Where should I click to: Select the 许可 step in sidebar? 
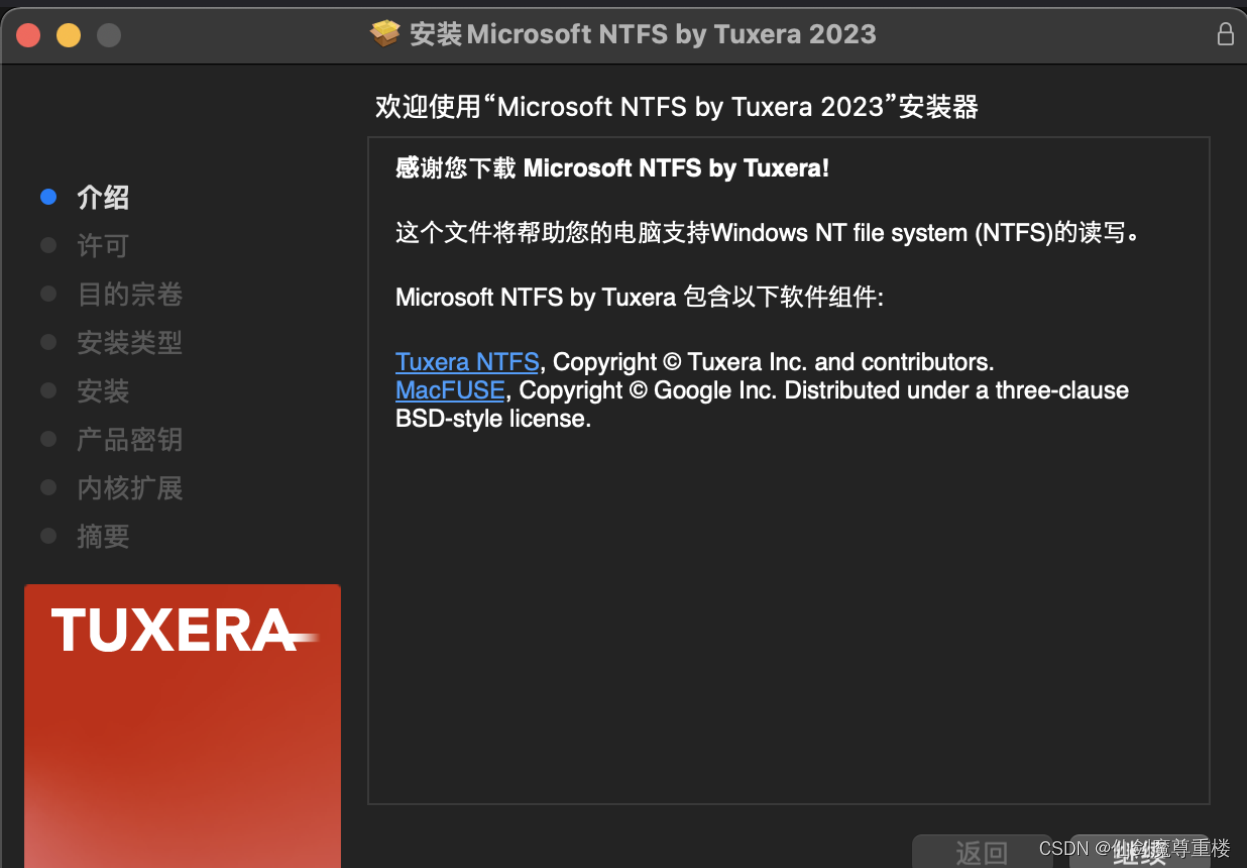[103, 246]
